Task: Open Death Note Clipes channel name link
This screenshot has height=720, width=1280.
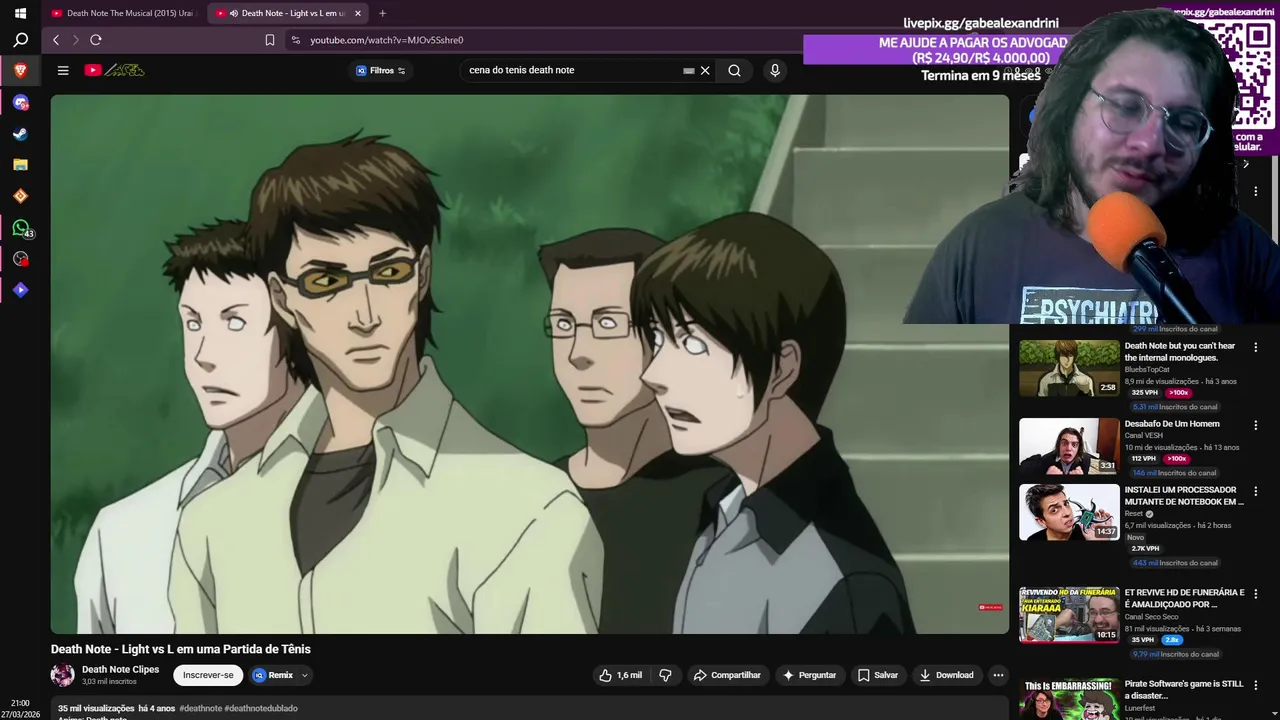Action: coord(120,670)
